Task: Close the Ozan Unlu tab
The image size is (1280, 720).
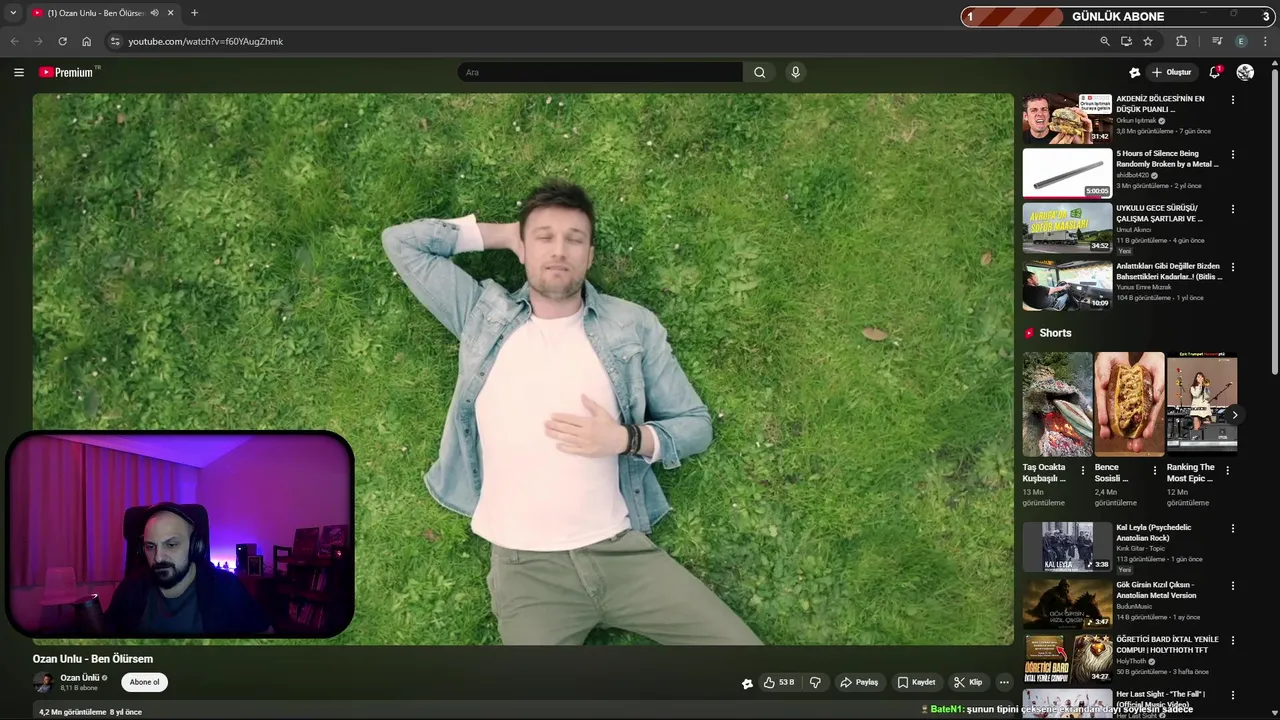Action: [171, 13]
